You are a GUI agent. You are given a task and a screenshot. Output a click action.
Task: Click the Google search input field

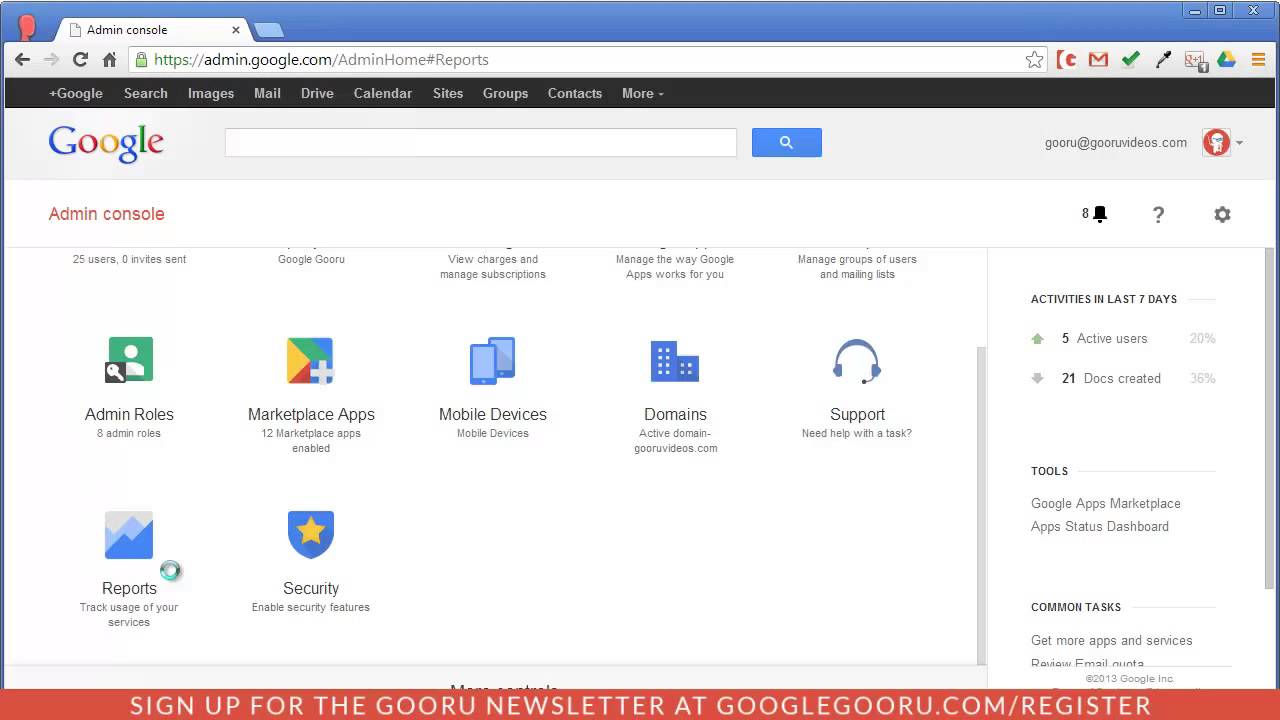(481, 142)
